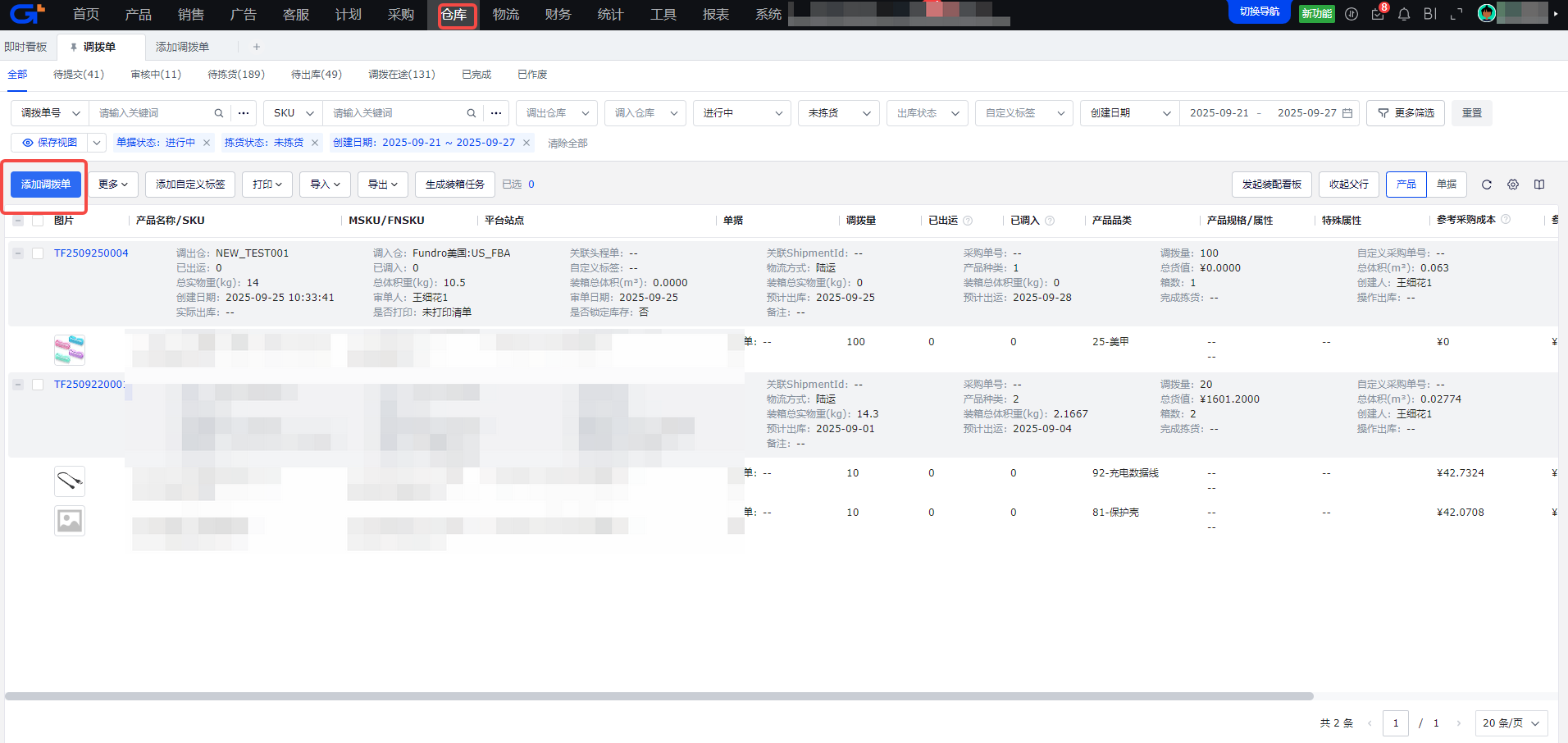Open the 调出仓库 dropdown

click(557, 113)
